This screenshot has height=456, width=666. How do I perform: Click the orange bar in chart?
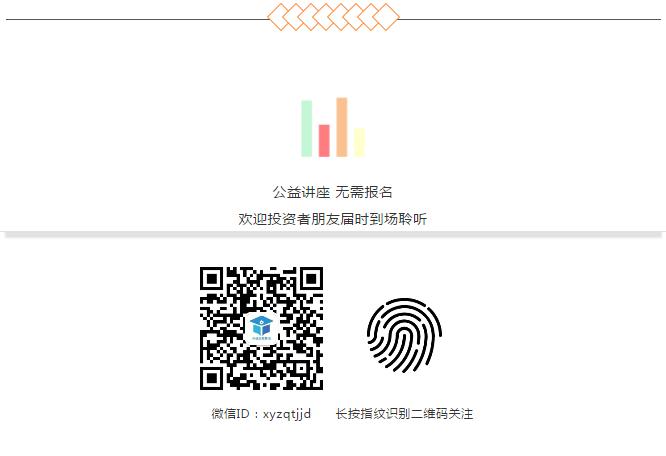[342, 127]
